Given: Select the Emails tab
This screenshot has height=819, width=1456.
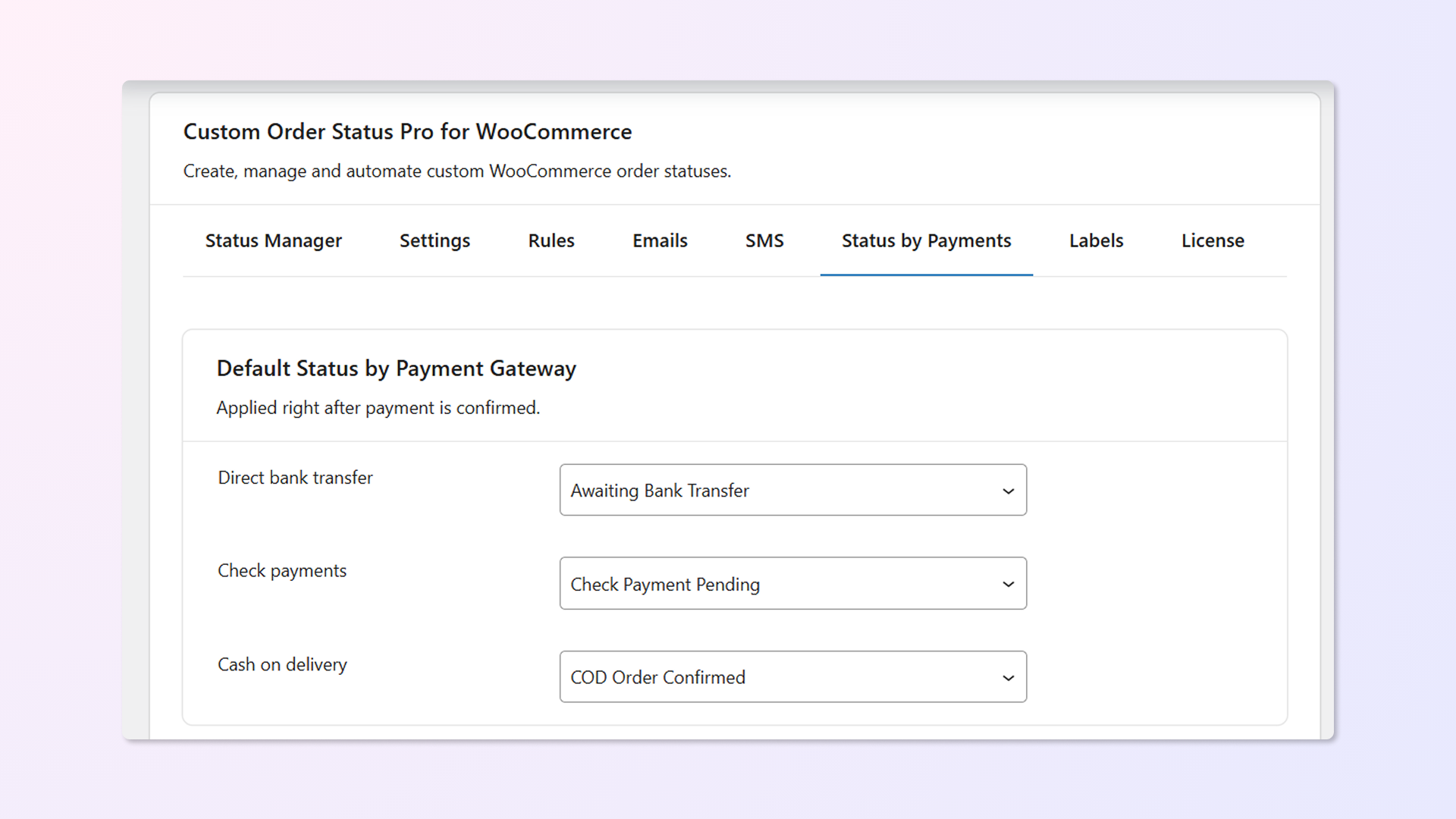Looking at the screenshot, I should pyautogui.click(x=660, y=240).
